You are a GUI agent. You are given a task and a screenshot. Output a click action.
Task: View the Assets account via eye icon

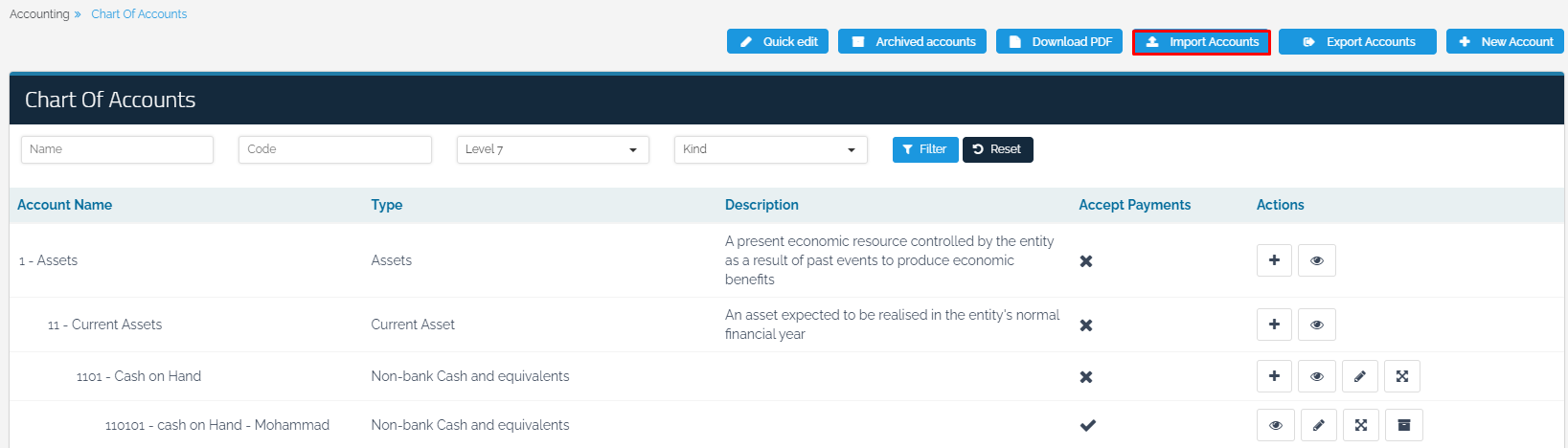coord(1316,260)
